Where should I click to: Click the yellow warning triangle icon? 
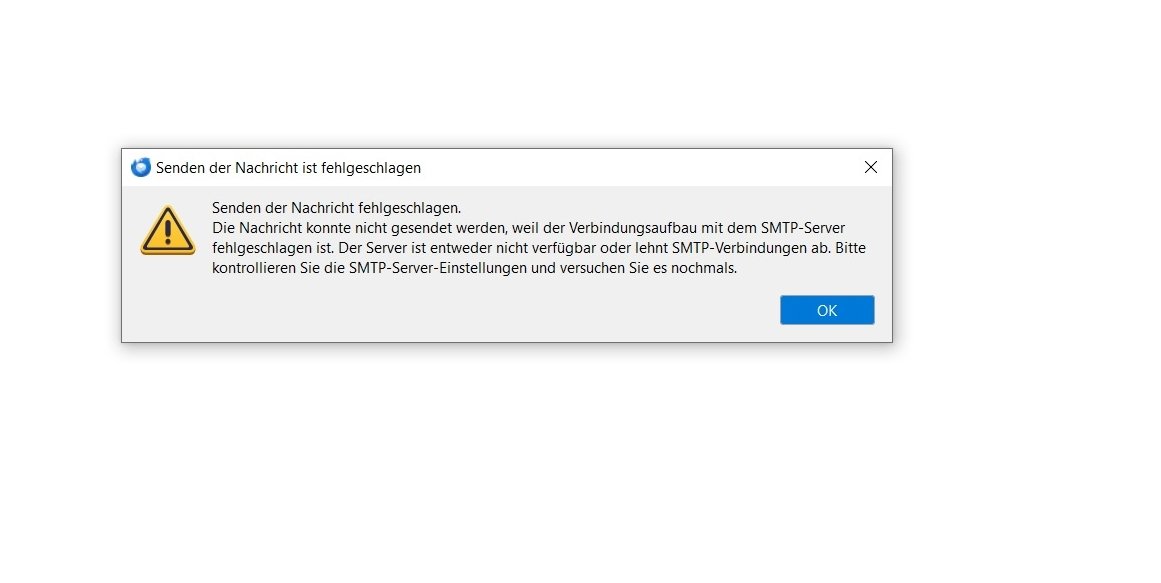point(168,230)
